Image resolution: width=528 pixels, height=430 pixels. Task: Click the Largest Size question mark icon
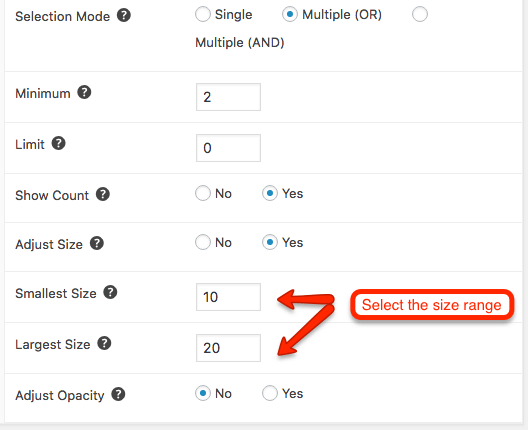(104, 343)
